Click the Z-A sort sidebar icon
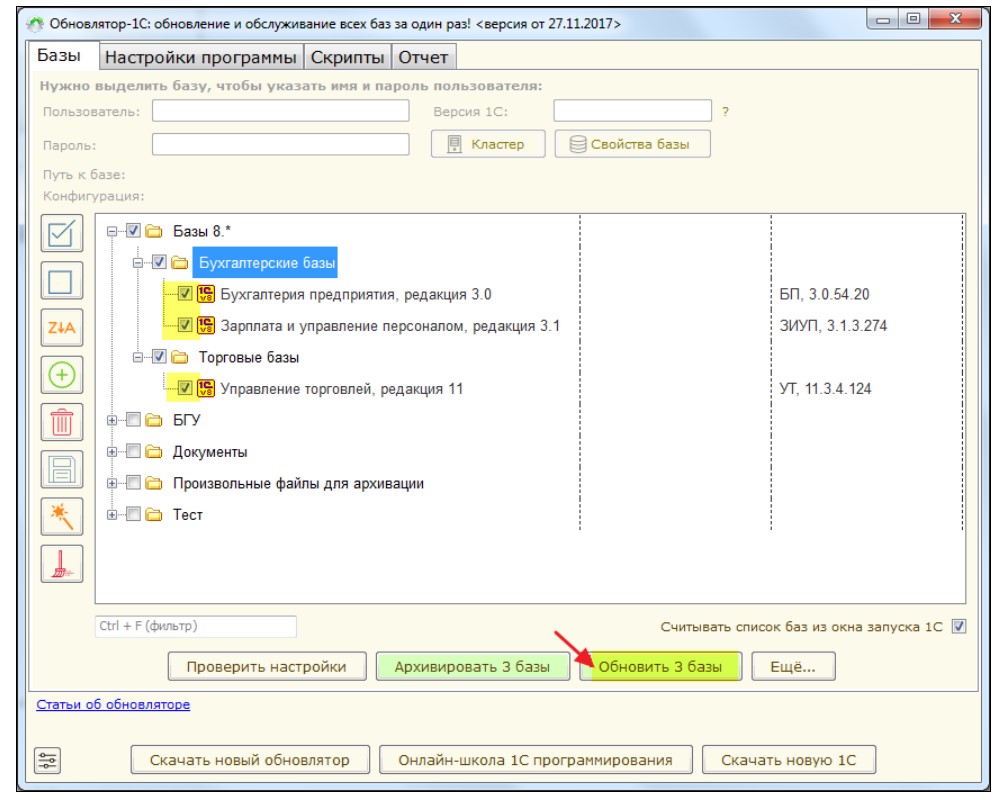 pyautogui.click(x=62, y=328)
